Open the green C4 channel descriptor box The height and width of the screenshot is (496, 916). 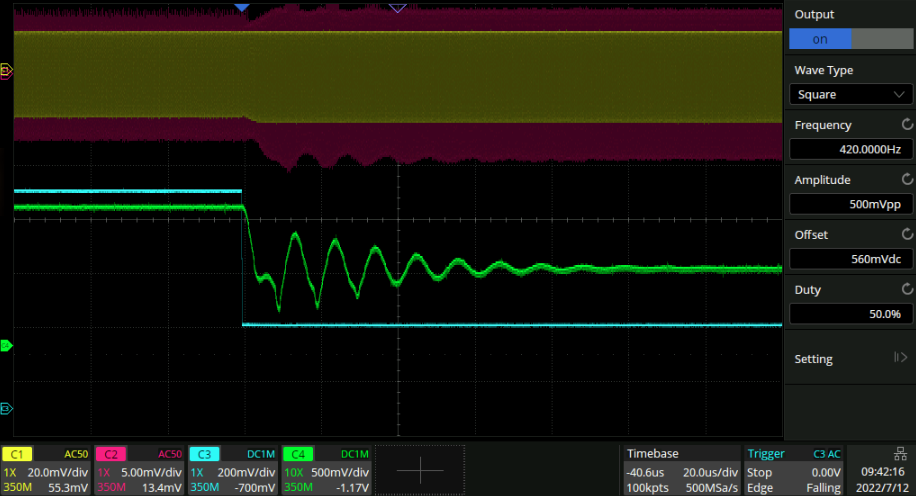click(326, 470)
